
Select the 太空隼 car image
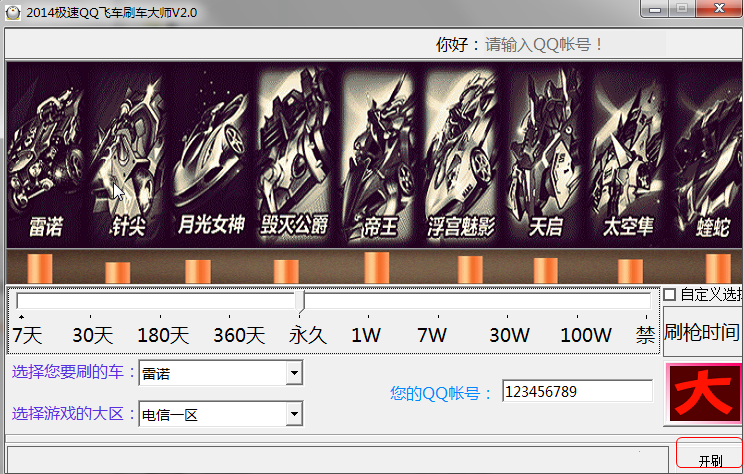tap(628, 155)
